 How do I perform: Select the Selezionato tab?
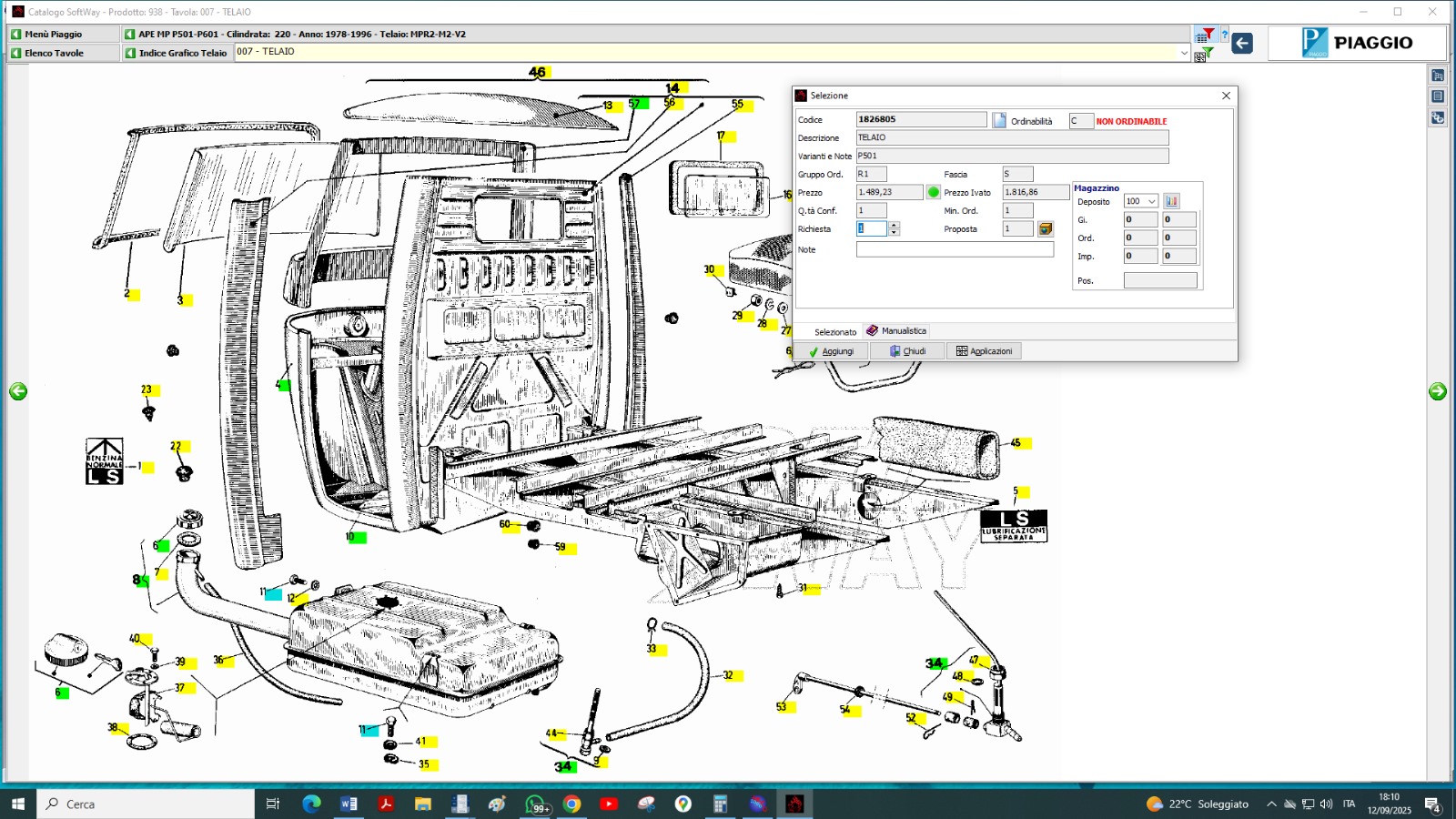click(x=834, y=332)
